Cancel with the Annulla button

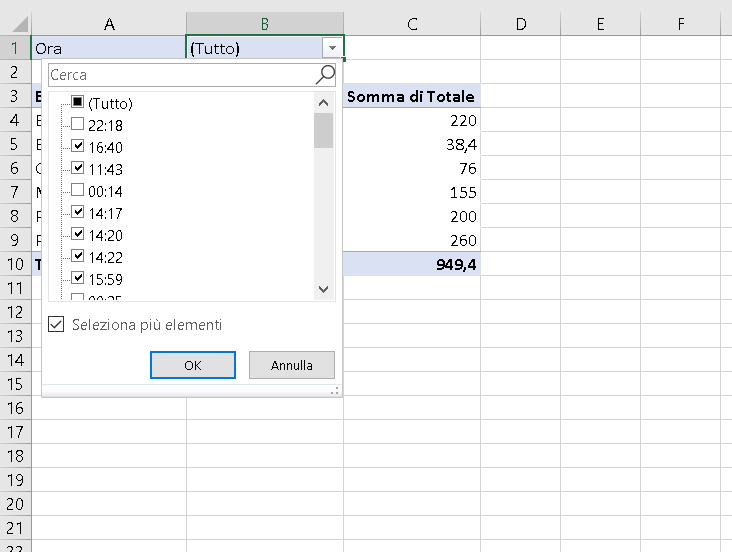click(292, 365)
